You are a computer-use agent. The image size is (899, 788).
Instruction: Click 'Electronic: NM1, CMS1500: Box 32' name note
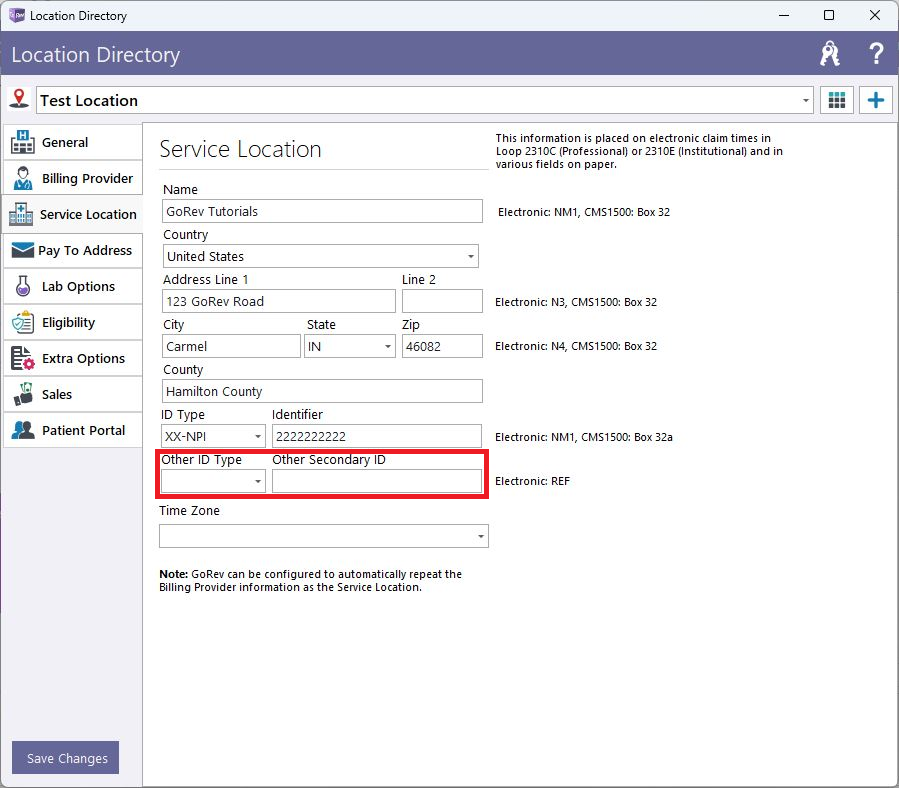(x=584, y=212)
